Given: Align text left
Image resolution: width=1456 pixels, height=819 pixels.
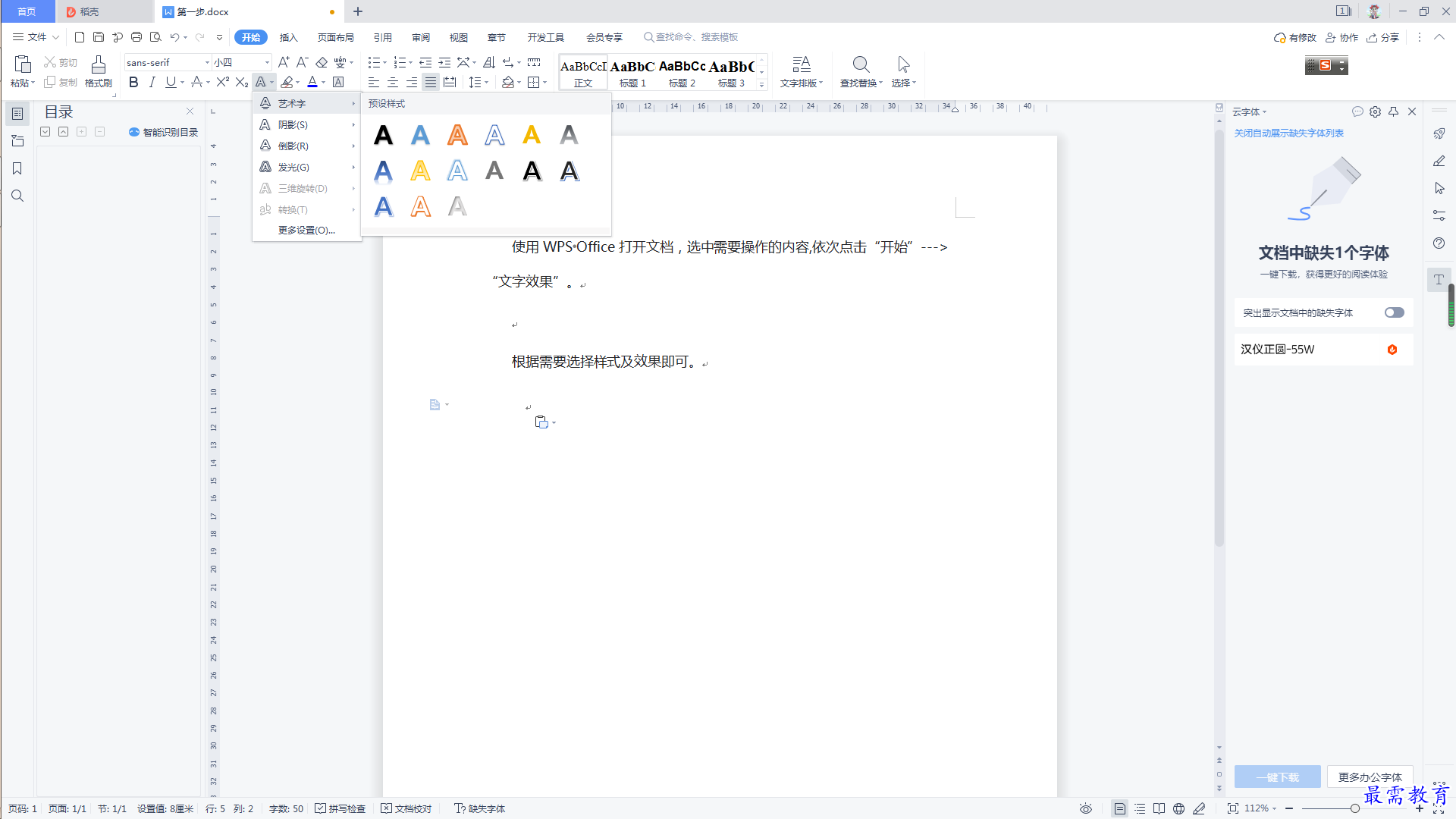Looking at the screenshot, I should [x=373, y=82].
